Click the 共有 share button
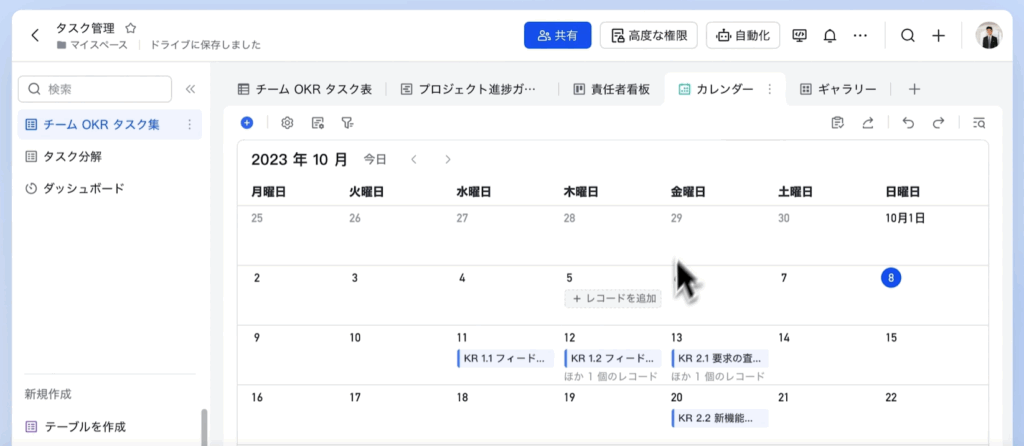 click(557, 36)
